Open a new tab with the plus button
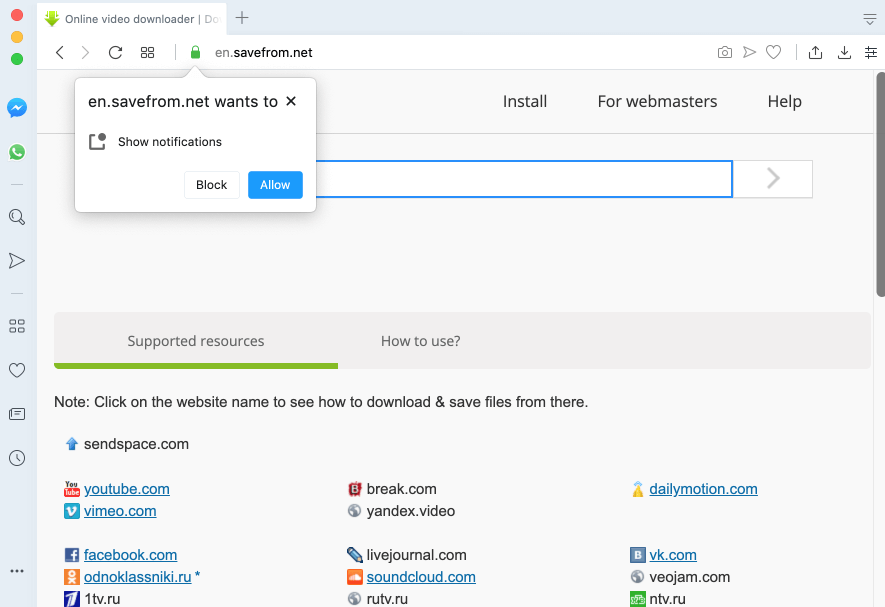The image size is (885, 607). click(242, 18)
